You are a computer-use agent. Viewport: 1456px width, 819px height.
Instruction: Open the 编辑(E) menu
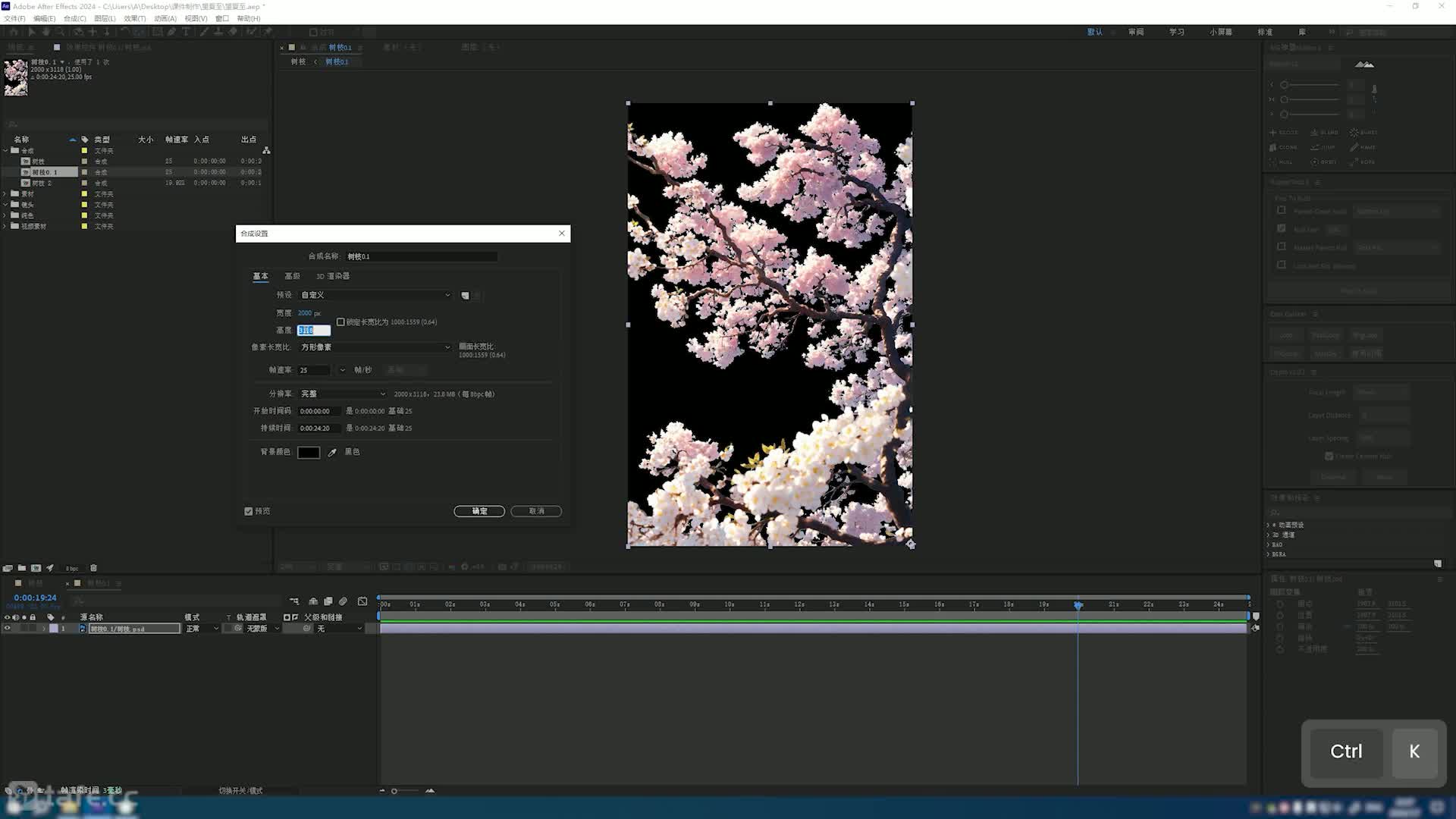pyautogui.click(x=45, y=18)
